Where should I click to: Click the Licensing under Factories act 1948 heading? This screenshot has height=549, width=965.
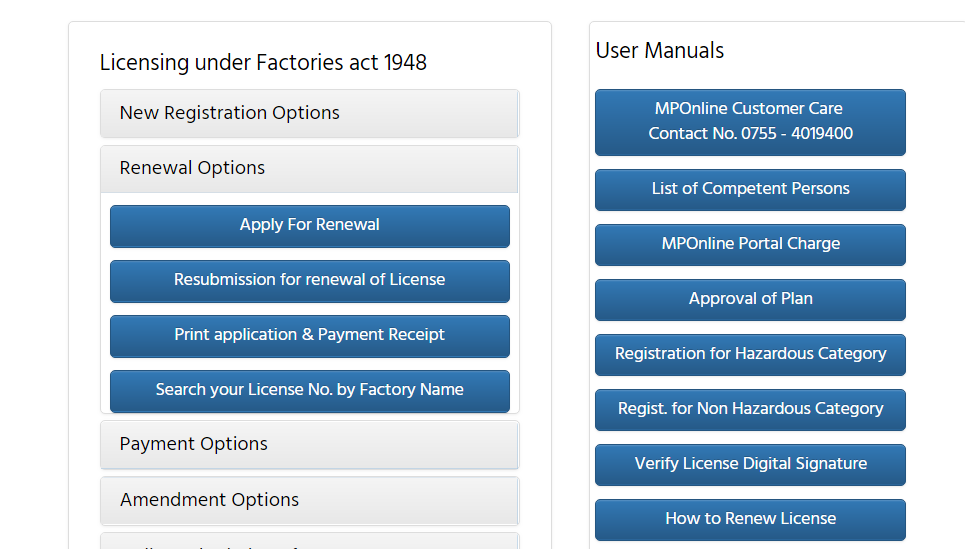click(263, 63)
